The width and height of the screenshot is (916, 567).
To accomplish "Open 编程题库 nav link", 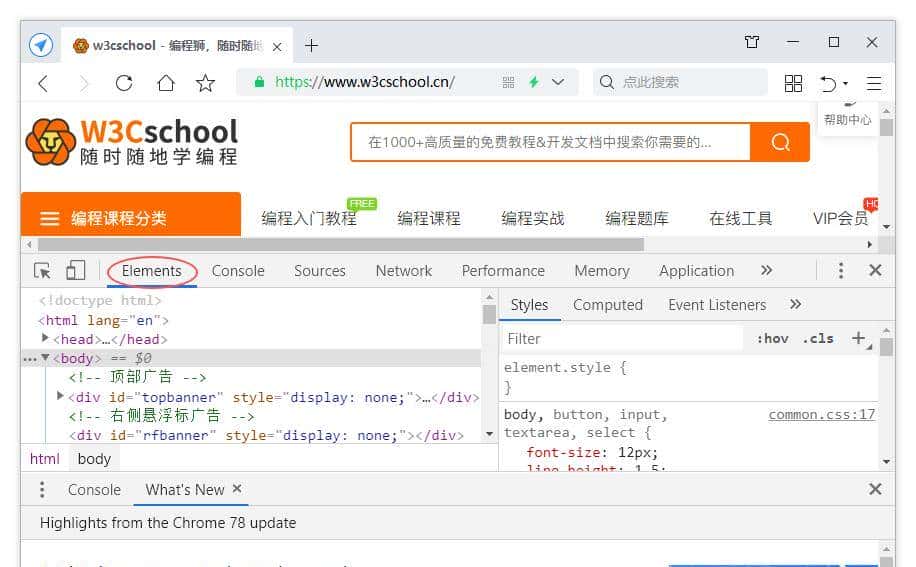I will pyautogui.click(x=637, y=218).
